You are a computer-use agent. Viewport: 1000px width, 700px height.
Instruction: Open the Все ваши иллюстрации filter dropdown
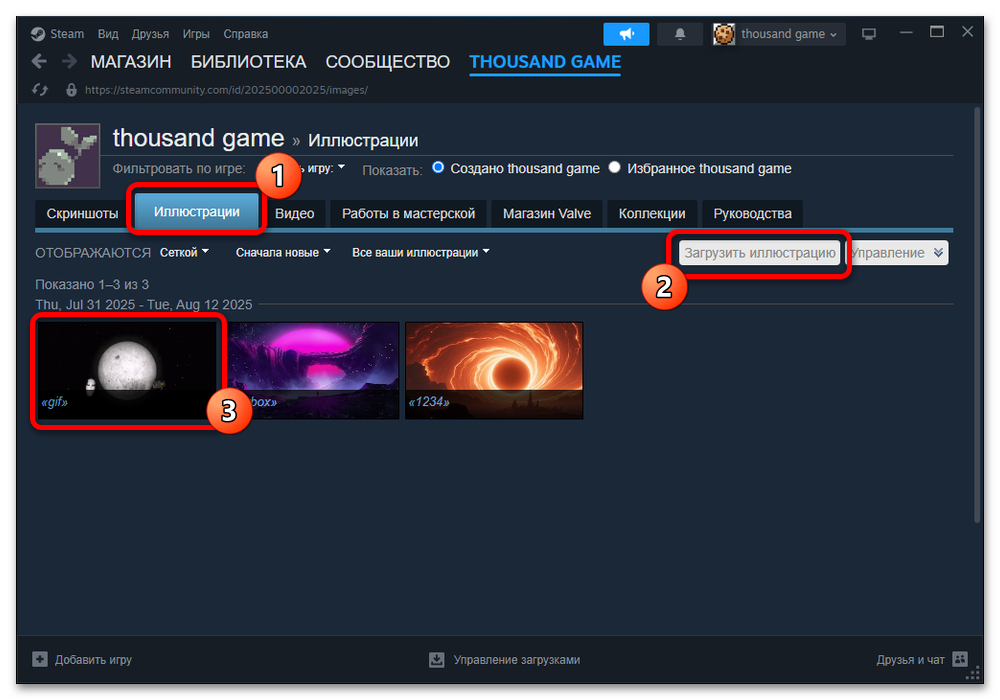coord(421,252)
